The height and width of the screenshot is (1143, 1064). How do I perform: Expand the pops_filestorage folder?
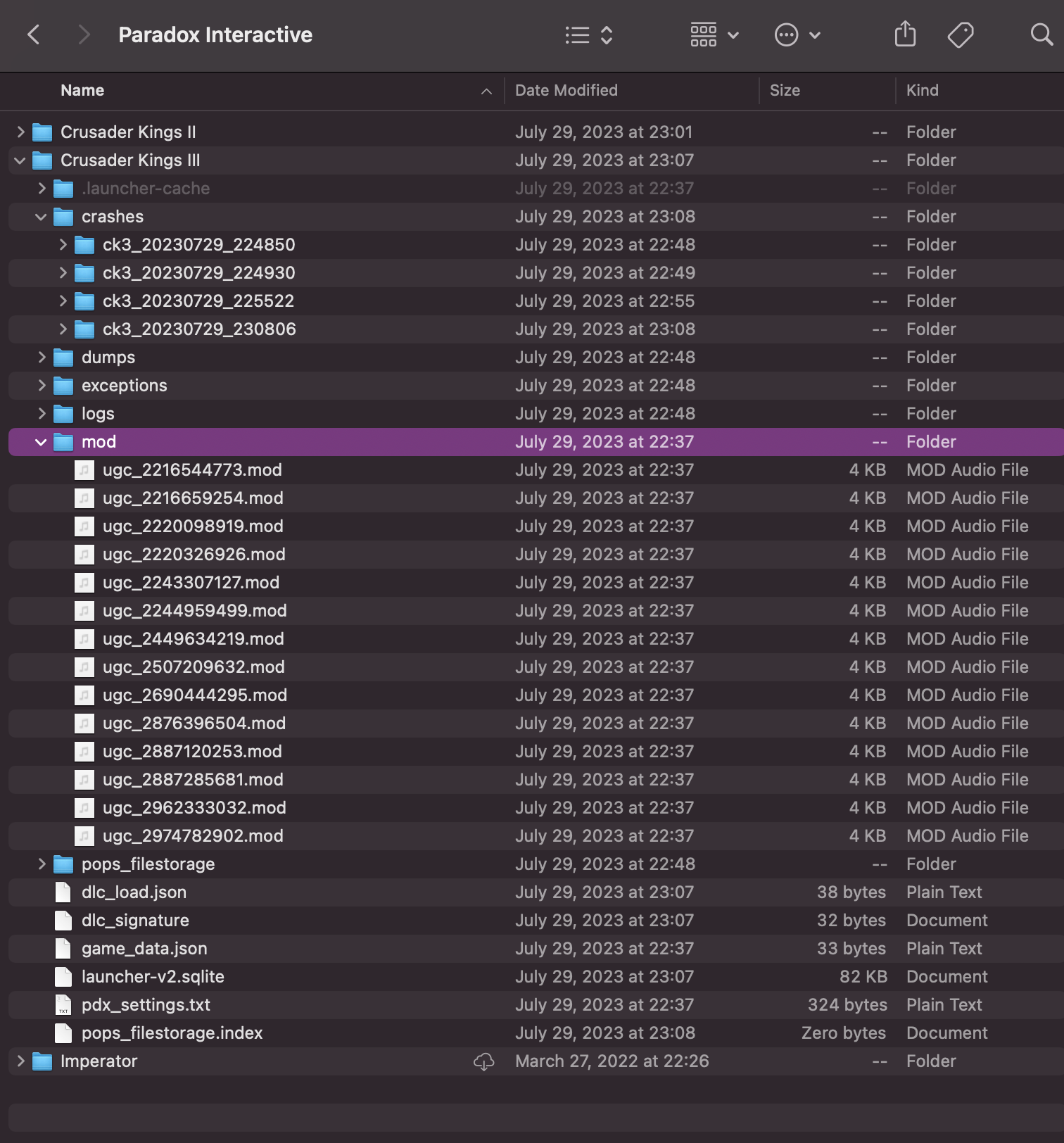(x=41, y=864)
